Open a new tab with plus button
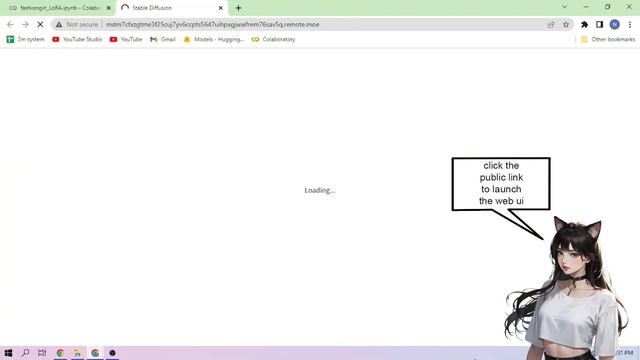The width and height of the screenshot is (640, 360). 238,8
